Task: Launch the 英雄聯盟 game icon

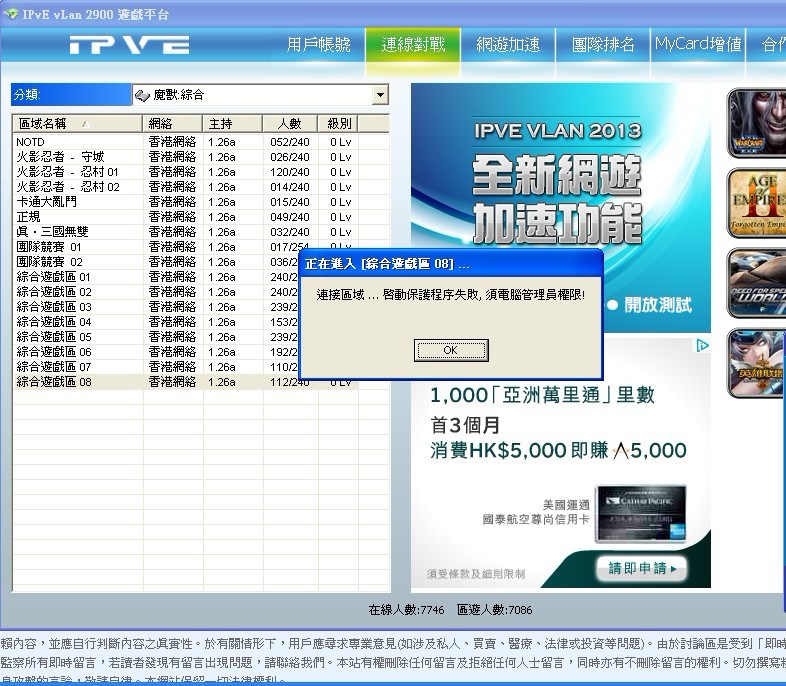Action: tap(756, 363)
